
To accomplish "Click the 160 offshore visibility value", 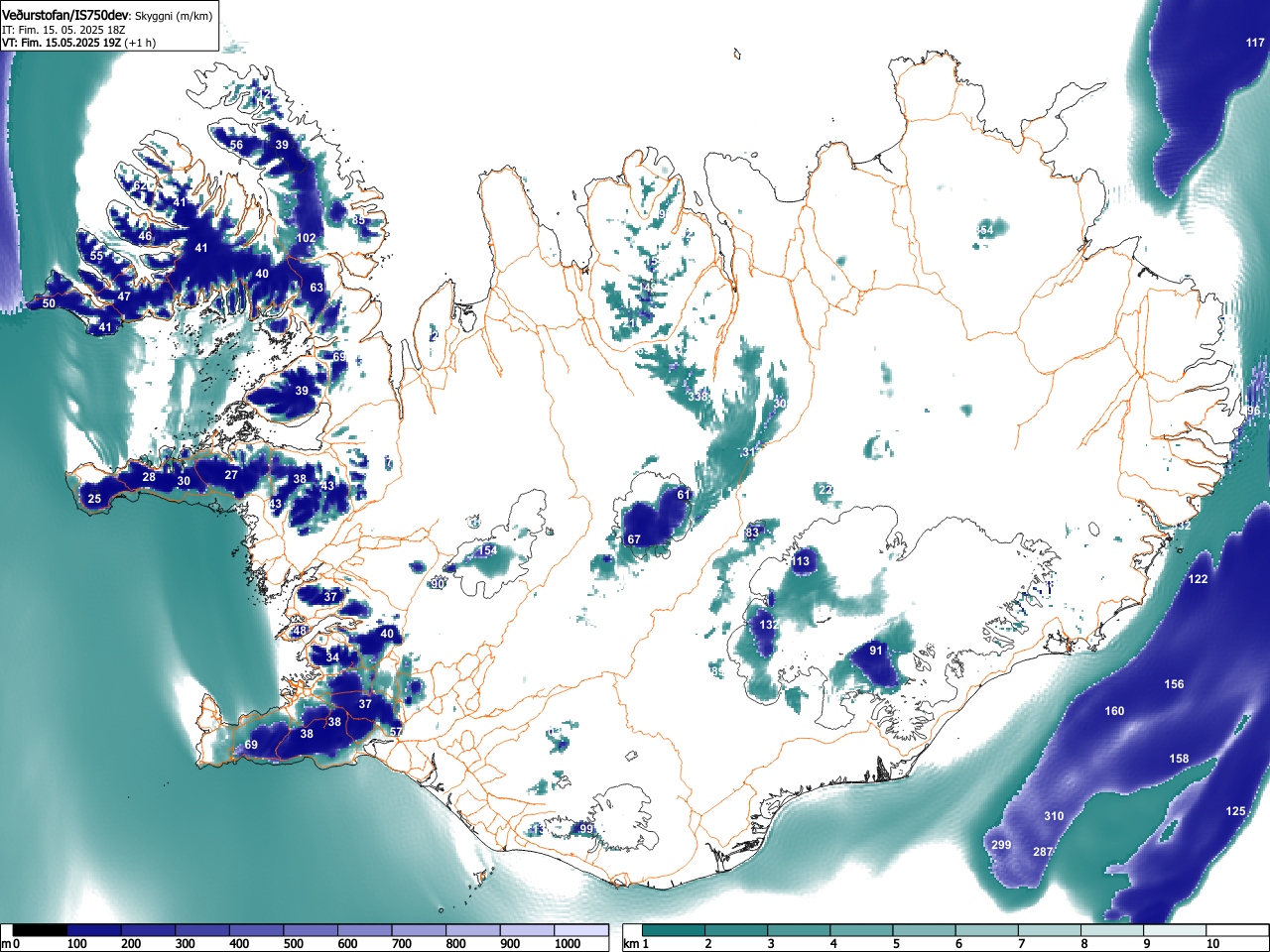I will [x=1114, y=711].
